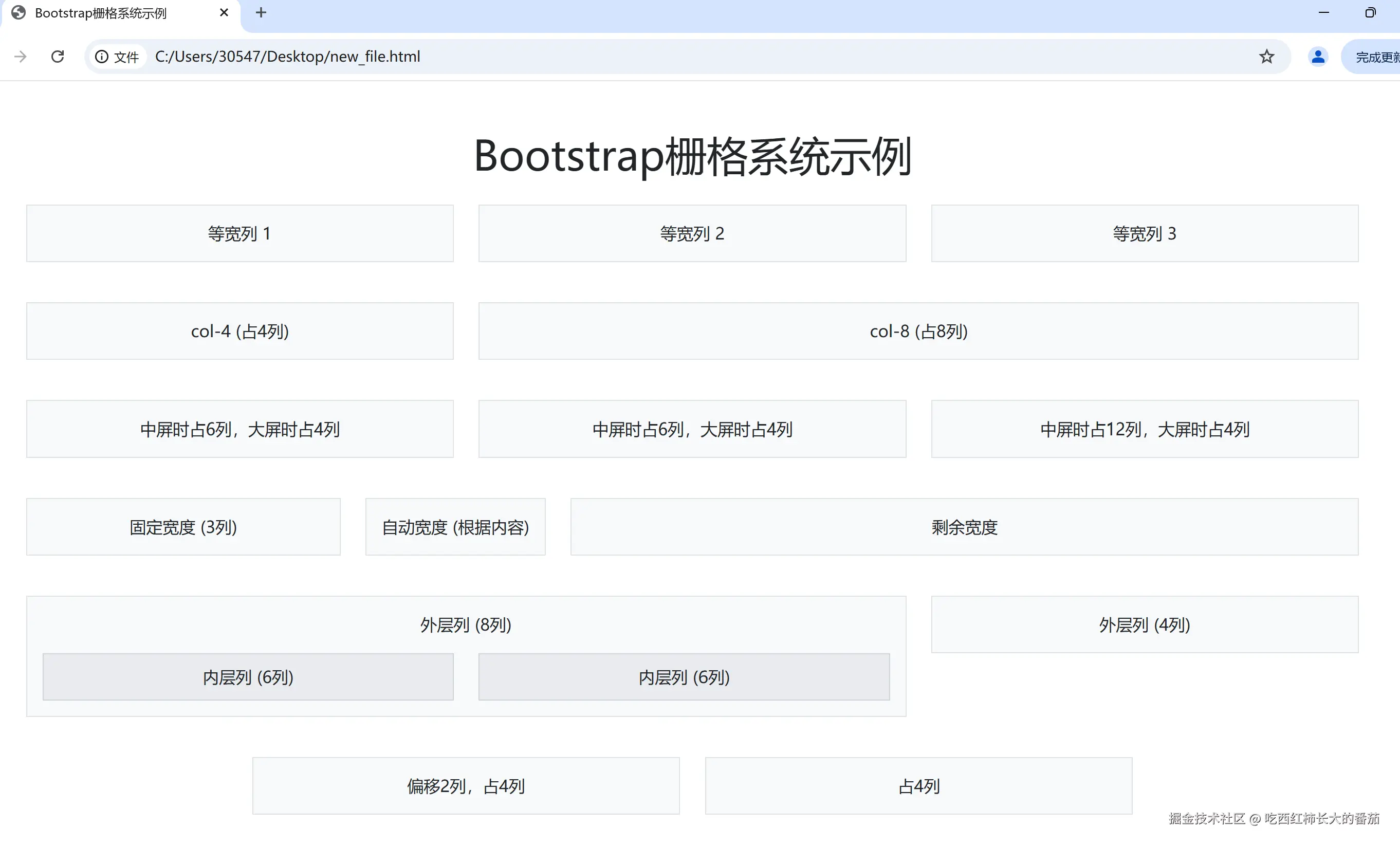Click the col-4 (占4列) box

240,331
